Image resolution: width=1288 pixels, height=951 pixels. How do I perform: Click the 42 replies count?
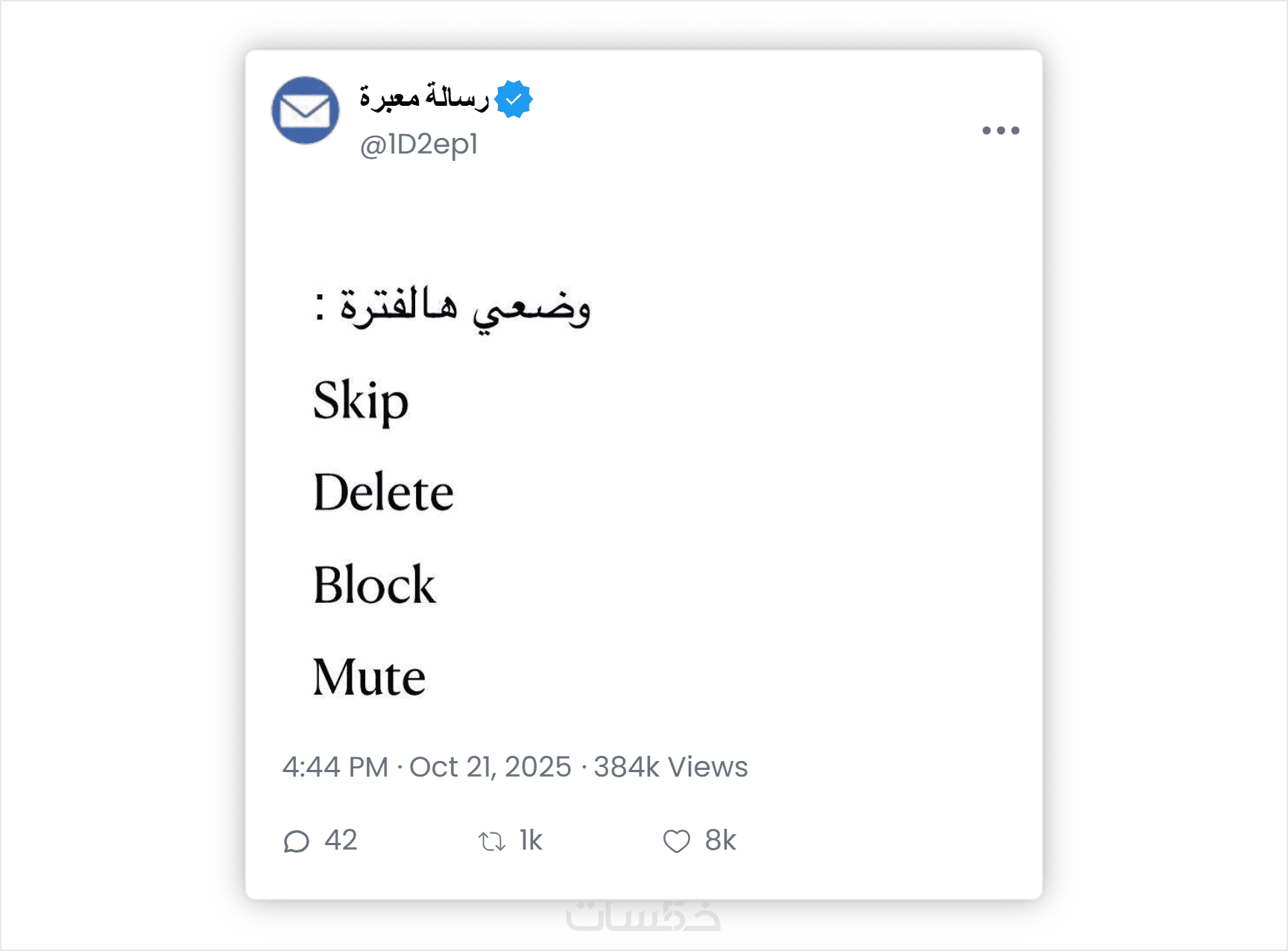coord(341,840)
